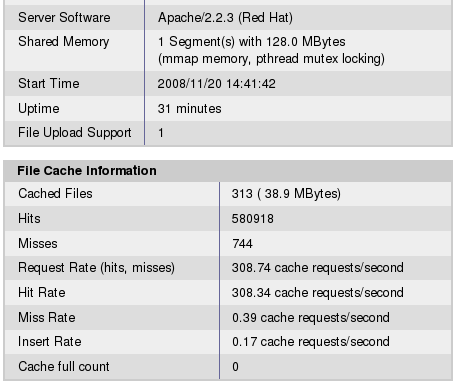The height and width of the screenshot is (385, 457).
Task: Click the Misses value 744
Action: [x=242, y=244]
